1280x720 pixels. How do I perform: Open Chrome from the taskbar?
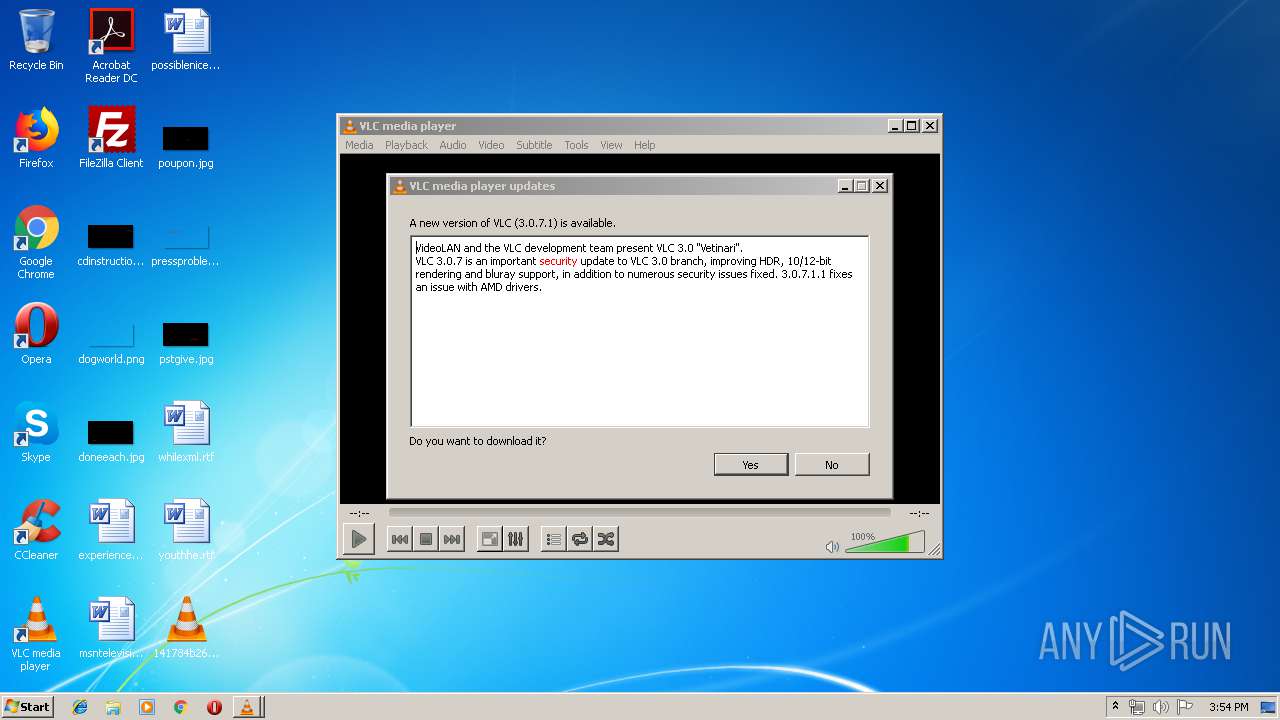pyautogui.click(x=180, y=707)
